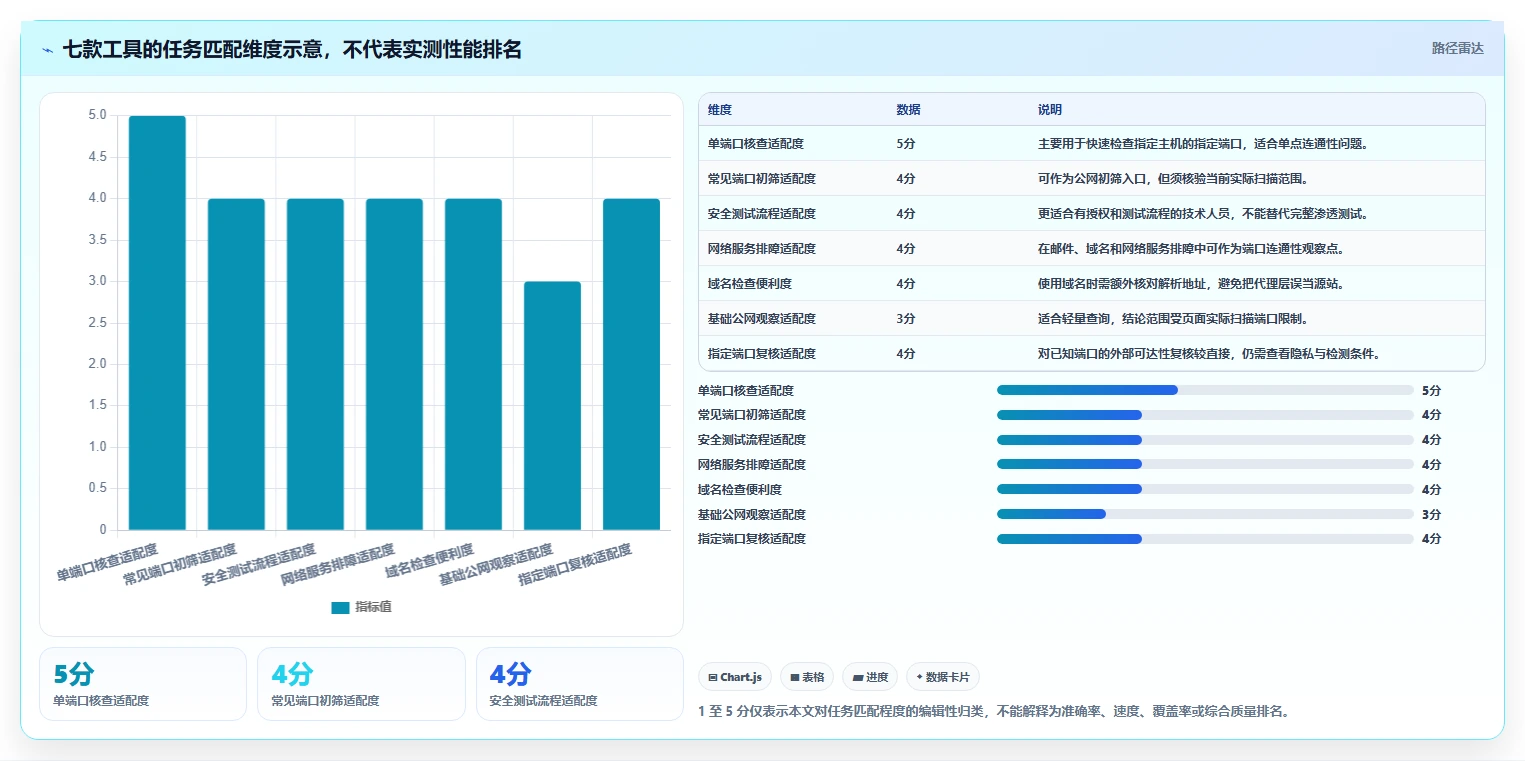Screen dimensions: 1525x761
Task: Click the 安全测试流程适配度 bar in chart
Action: point(315,364)
